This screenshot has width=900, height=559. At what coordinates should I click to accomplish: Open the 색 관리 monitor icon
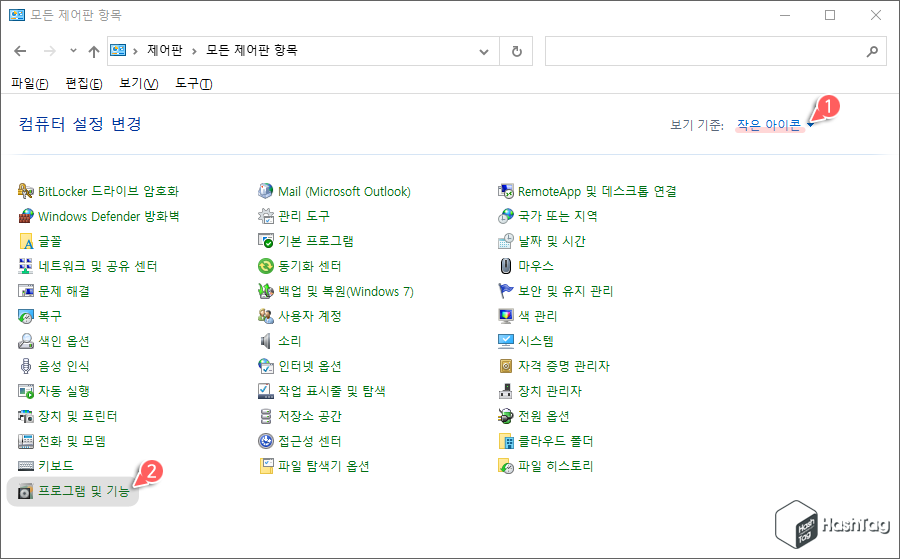(505, 316)
